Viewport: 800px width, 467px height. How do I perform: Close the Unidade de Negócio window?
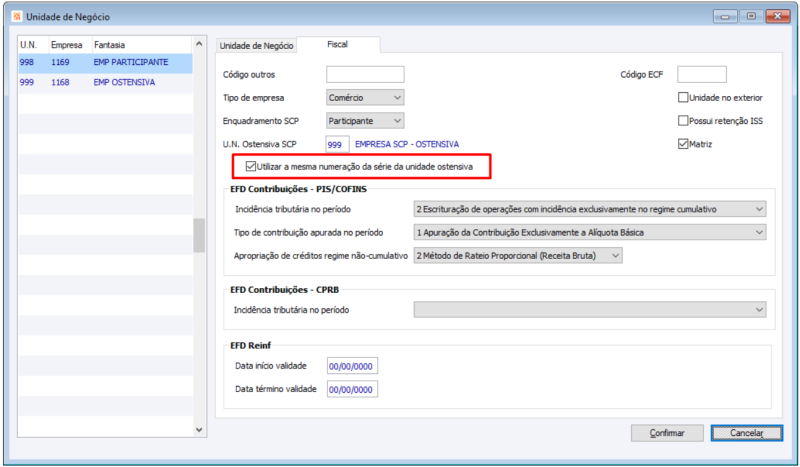point(778,17)
